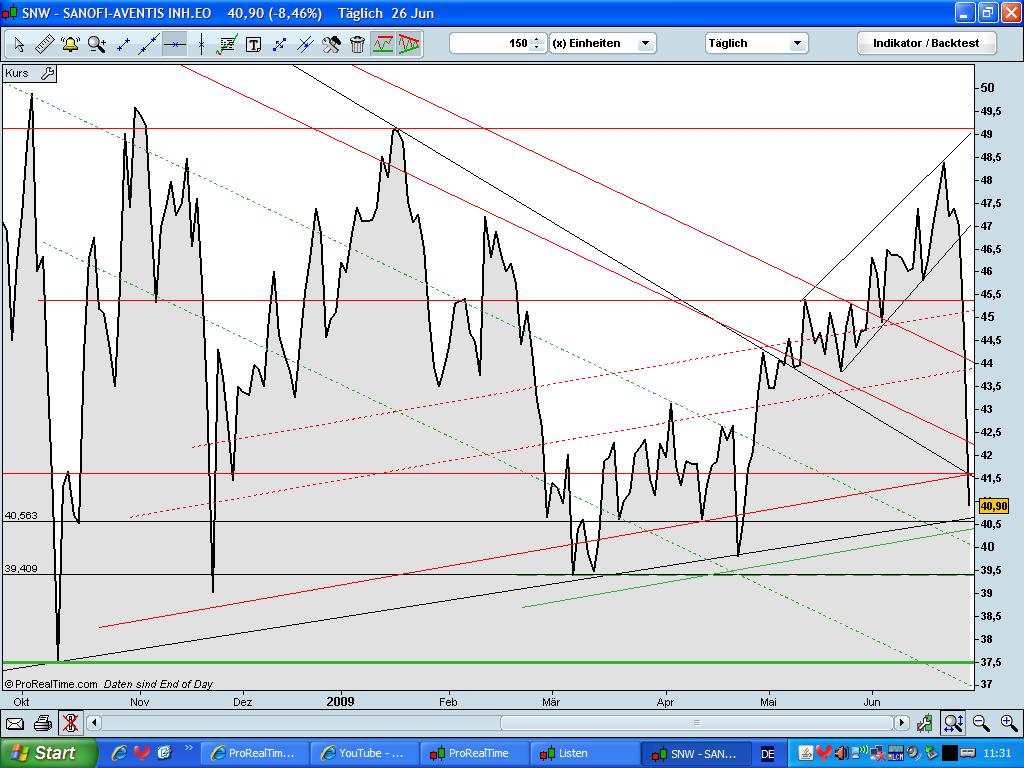Open the tools configuration hammer icon
The height and width of the screenshot is (768, 1024).
point(331,44)
